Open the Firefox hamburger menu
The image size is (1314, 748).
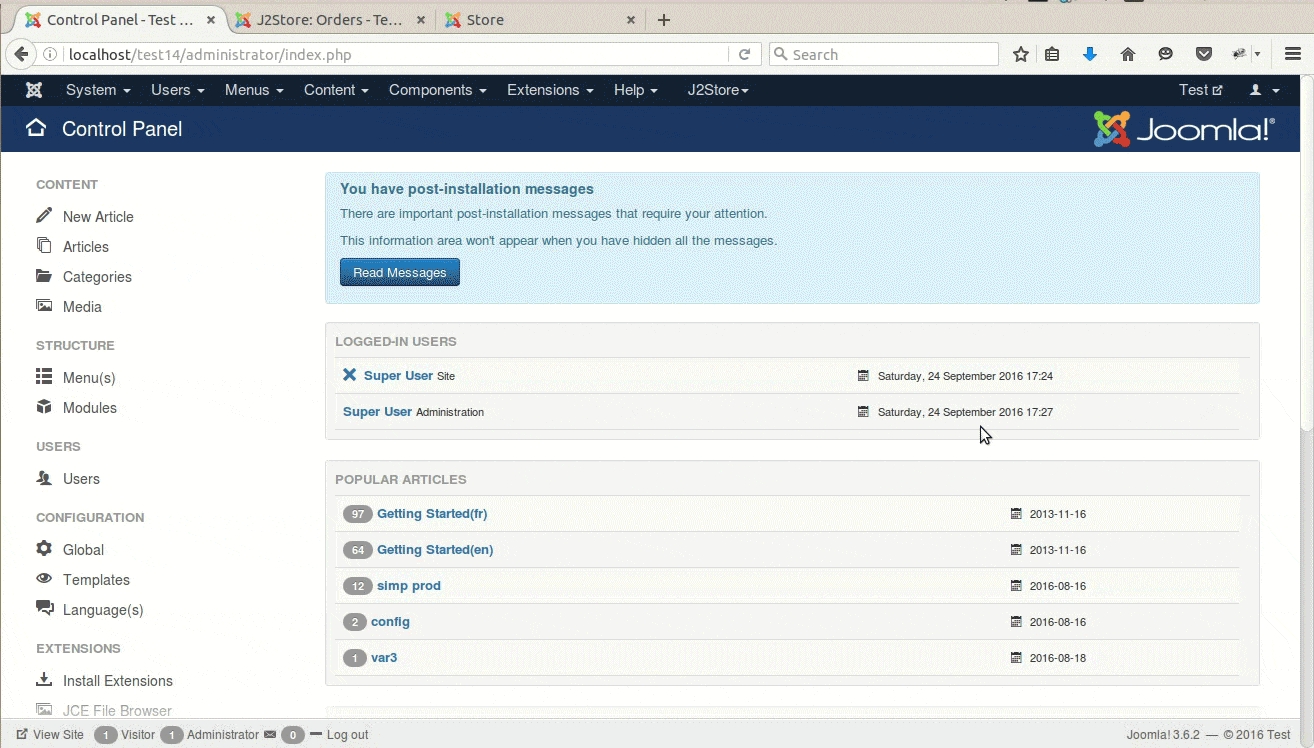coord(1292,55)
